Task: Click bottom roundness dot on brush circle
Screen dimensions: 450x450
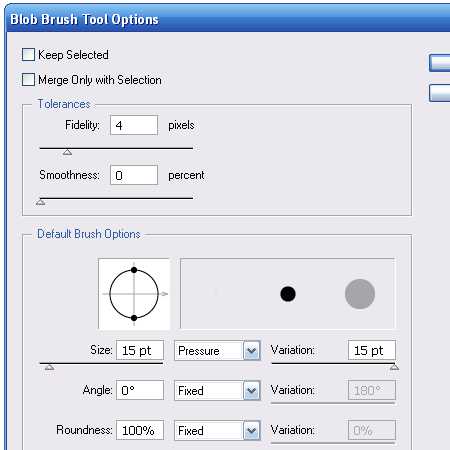Action: tap(134, 318)
